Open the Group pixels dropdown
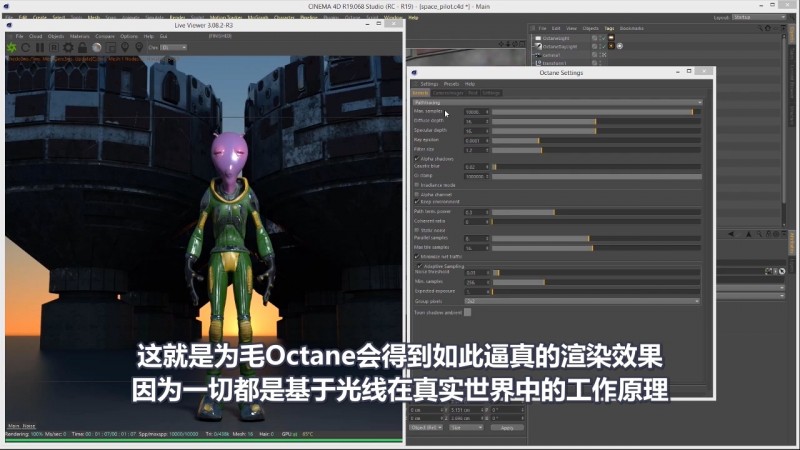 pyautogui.click(x=582, y=301)
